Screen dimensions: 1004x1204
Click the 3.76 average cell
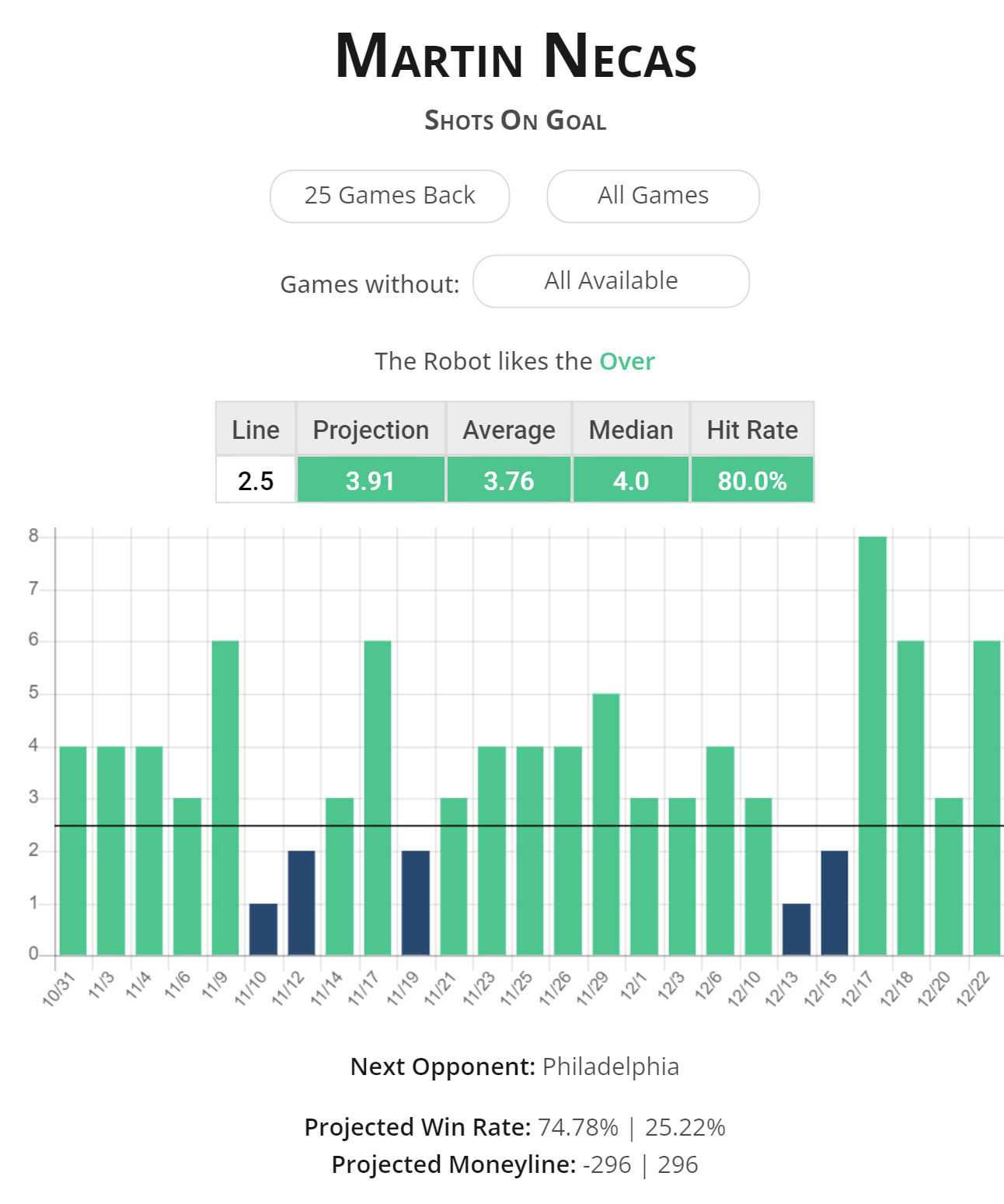click(509, 480)
